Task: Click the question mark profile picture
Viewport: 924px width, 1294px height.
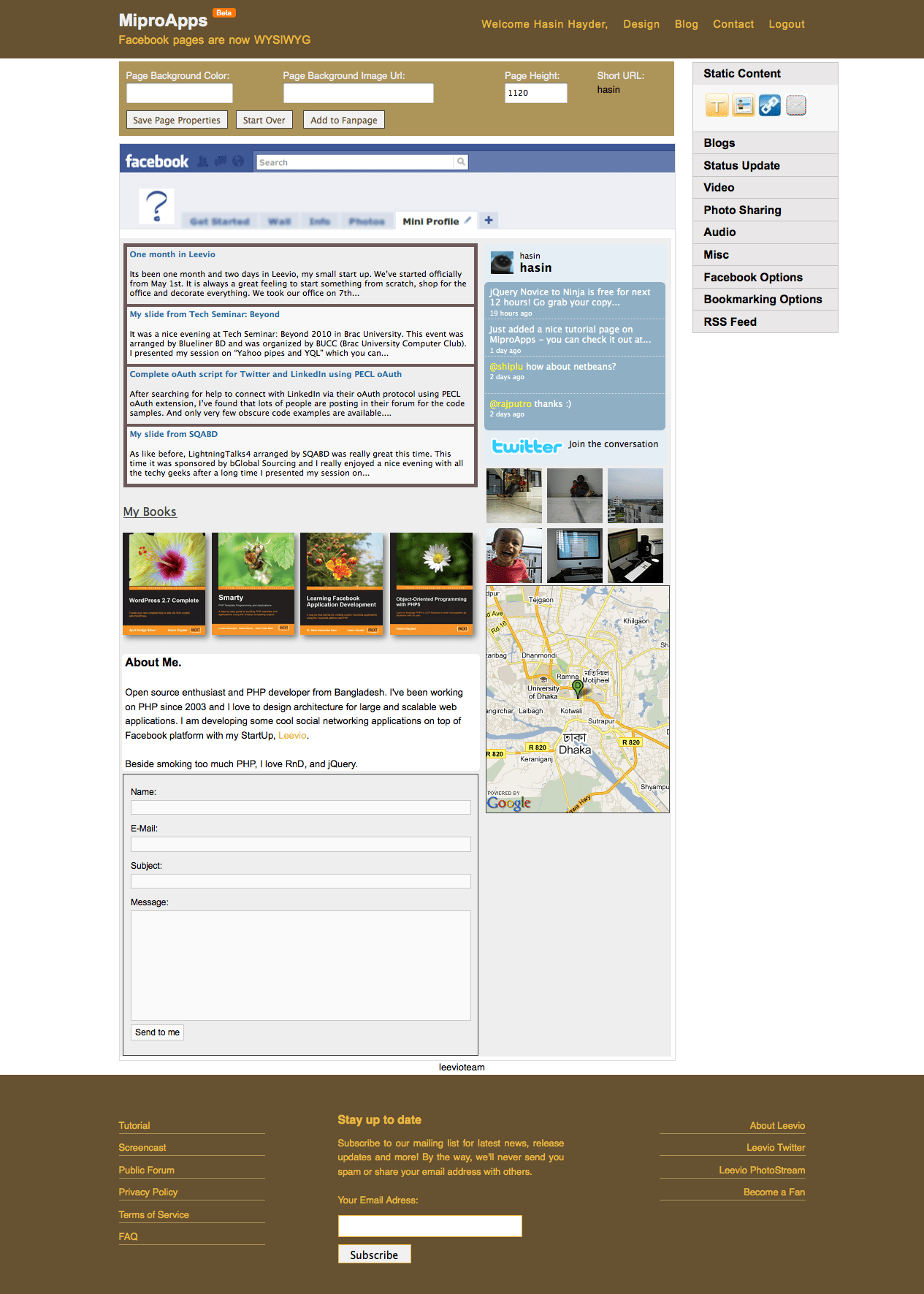Action: coord(157,206)
